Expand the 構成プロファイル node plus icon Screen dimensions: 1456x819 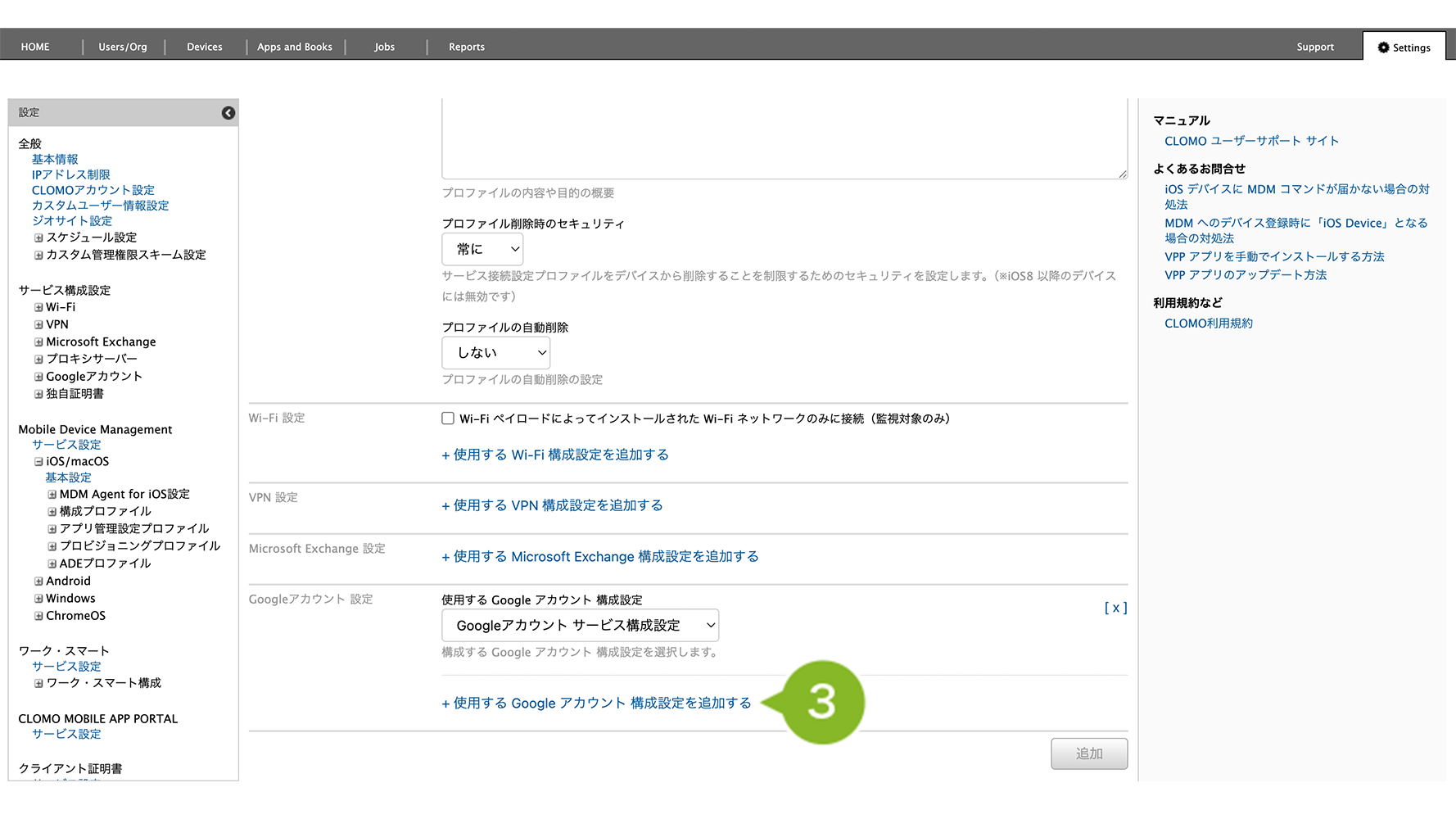coord(52,512)
